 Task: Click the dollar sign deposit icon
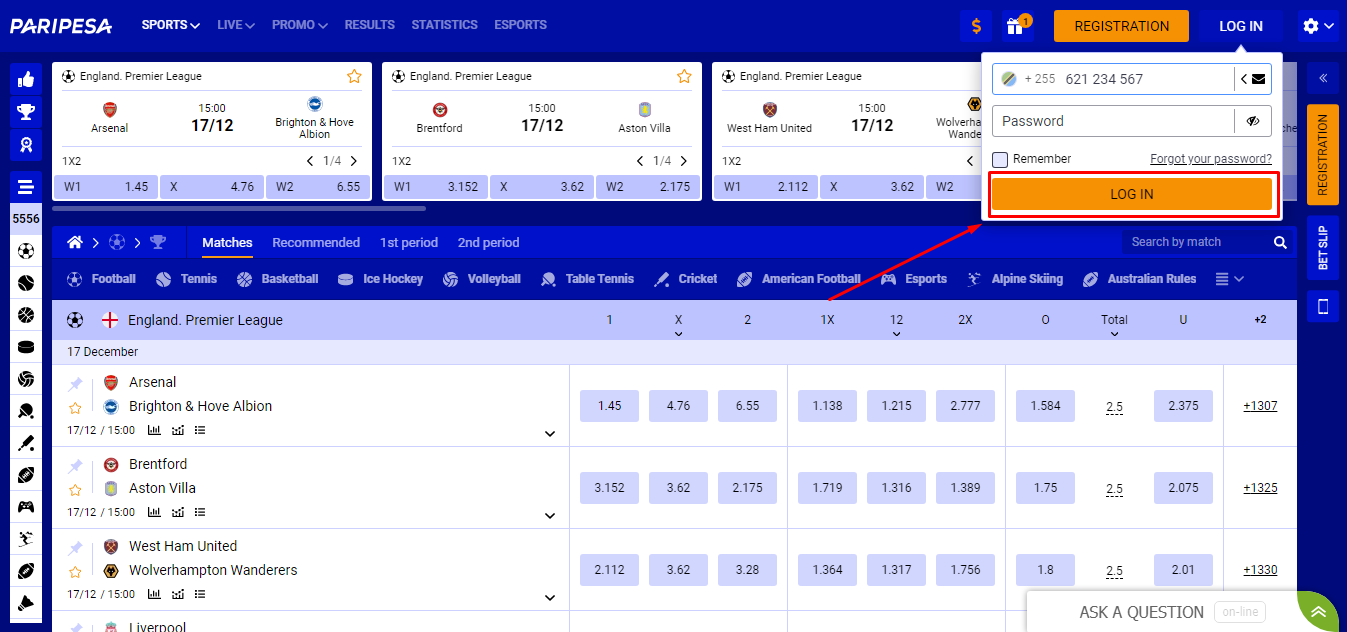tap(975, 26)
